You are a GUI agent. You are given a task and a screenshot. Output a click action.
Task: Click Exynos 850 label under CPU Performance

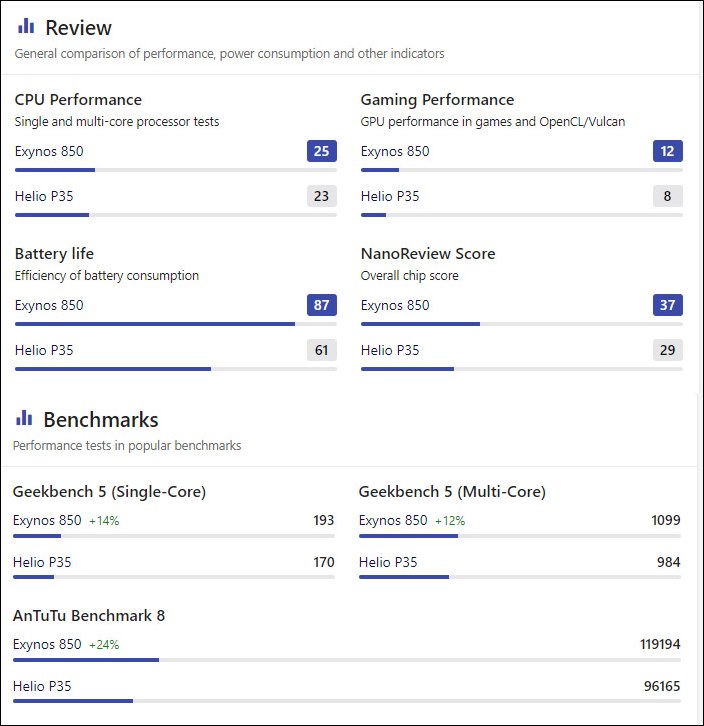pos(49,151)
